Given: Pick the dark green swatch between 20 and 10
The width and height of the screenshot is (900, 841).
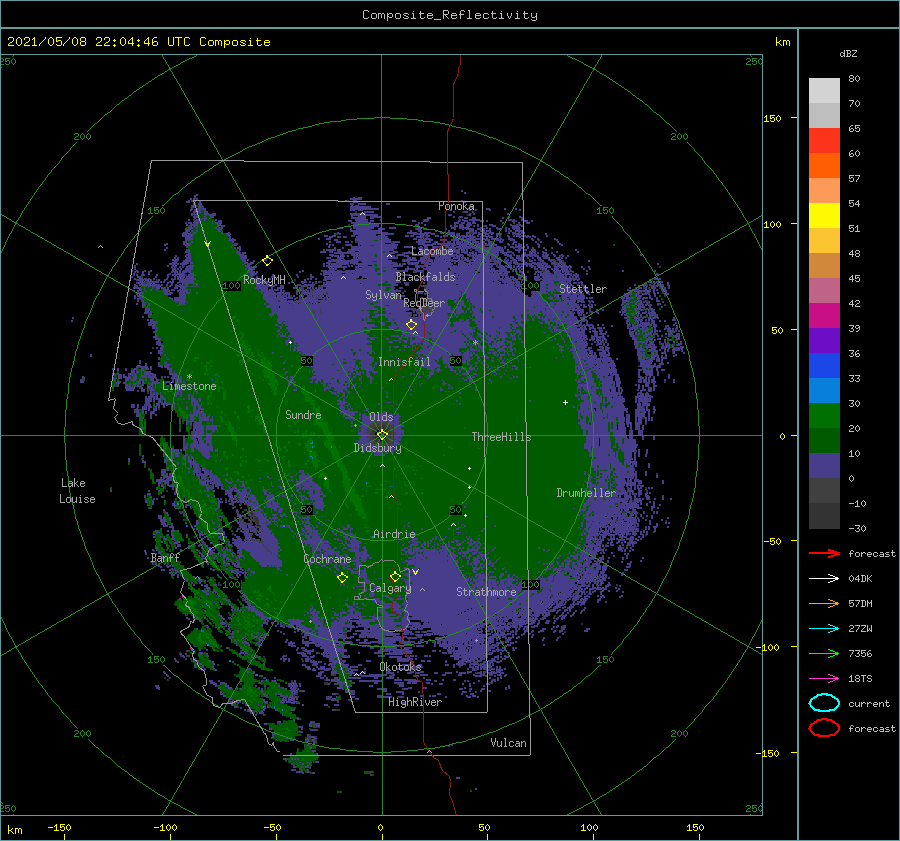Looking at the screenshot, I should point(824,440).
